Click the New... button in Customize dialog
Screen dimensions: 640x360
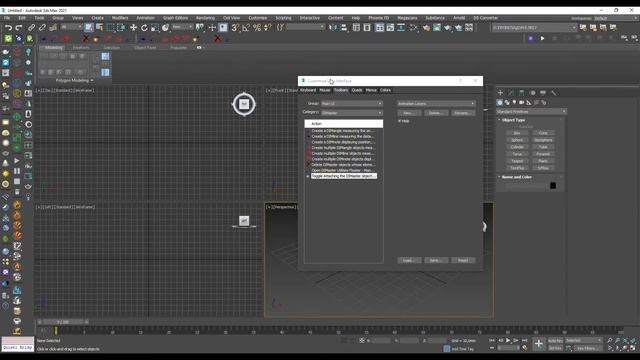pyautogui.click(x=409, y=113)
